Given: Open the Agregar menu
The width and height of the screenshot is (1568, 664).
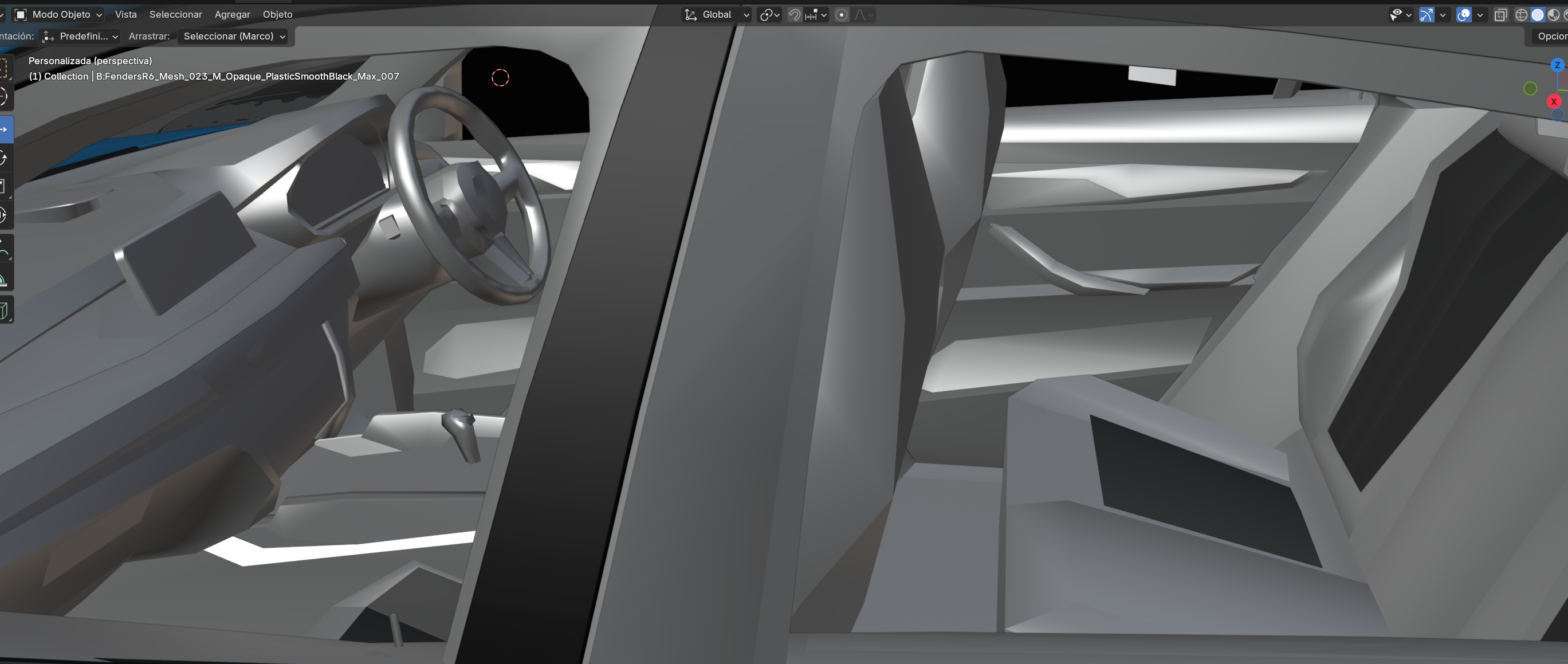Looking at the screenshot, I should [232, 14].
